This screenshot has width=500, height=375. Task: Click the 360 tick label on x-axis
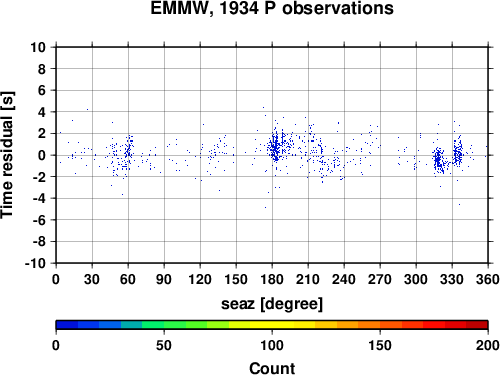[488, 279]
